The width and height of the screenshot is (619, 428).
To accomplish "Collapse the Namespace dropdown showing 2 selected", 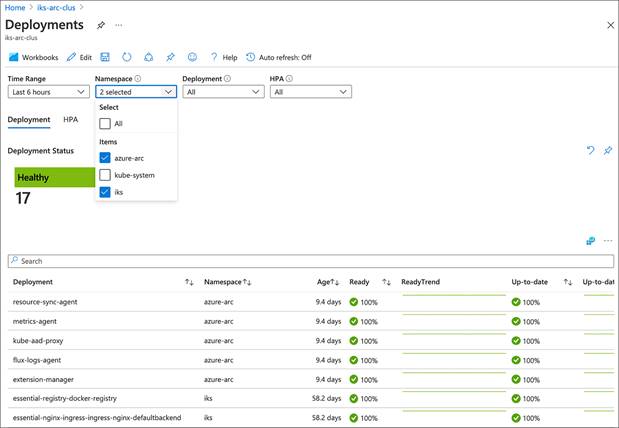I will point(136,92).
